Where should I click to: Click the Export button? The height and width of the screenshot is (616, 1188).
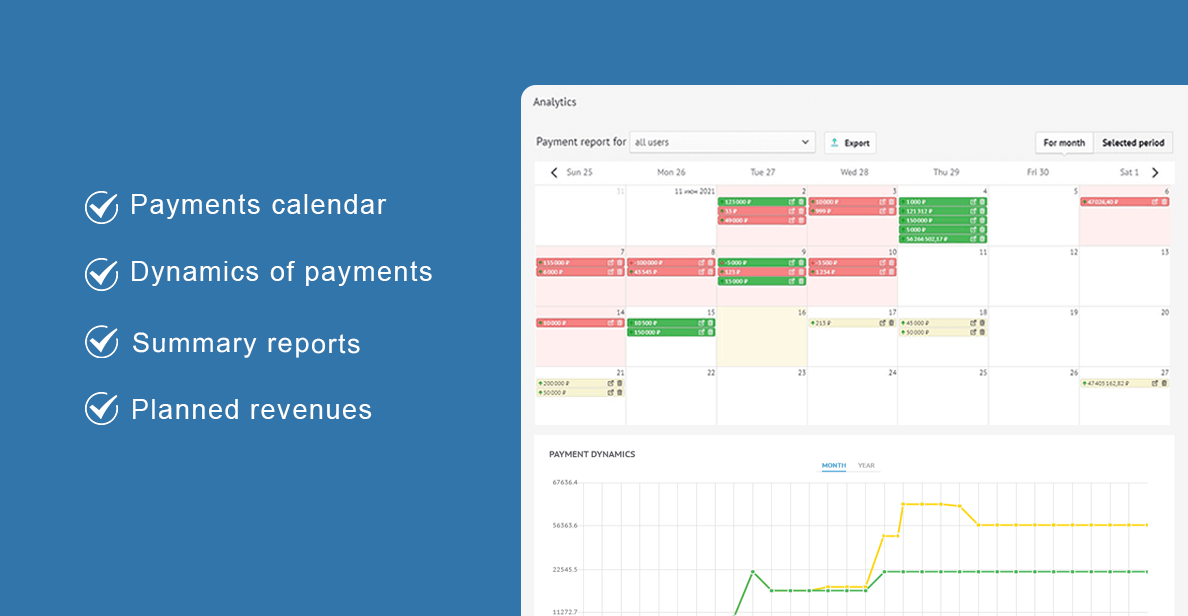(x=849, y=143)
